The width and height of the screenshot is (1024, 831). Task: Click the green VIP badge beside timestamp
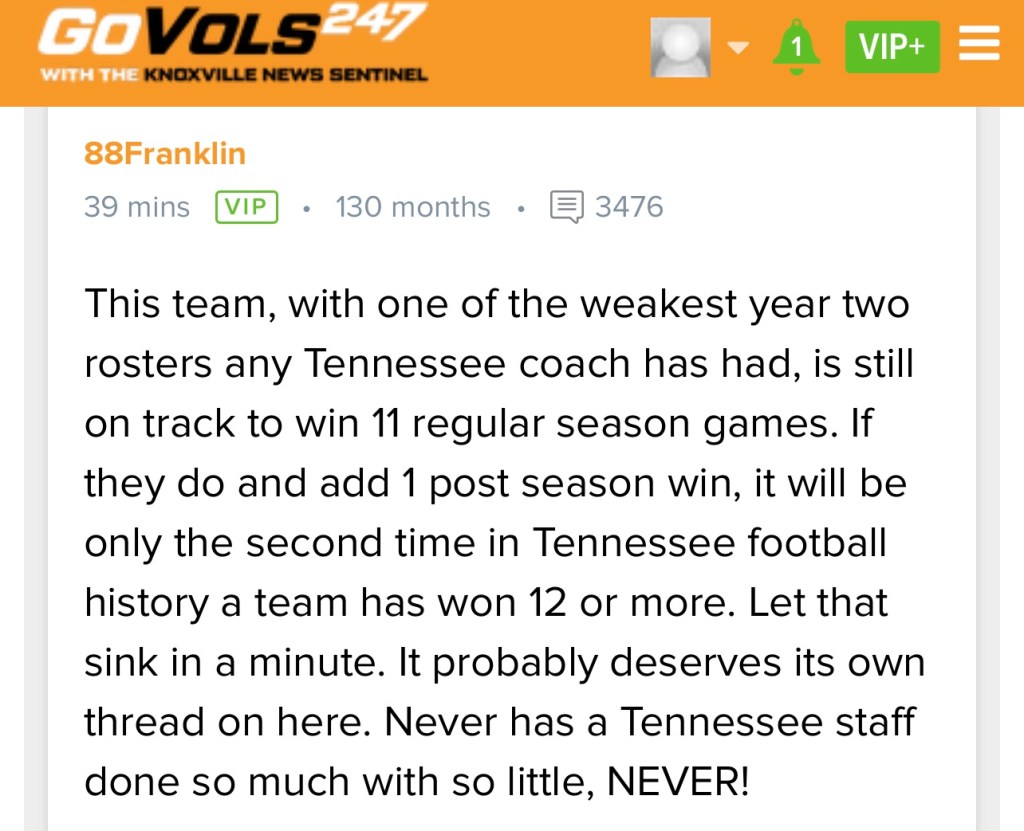point(246,207)
